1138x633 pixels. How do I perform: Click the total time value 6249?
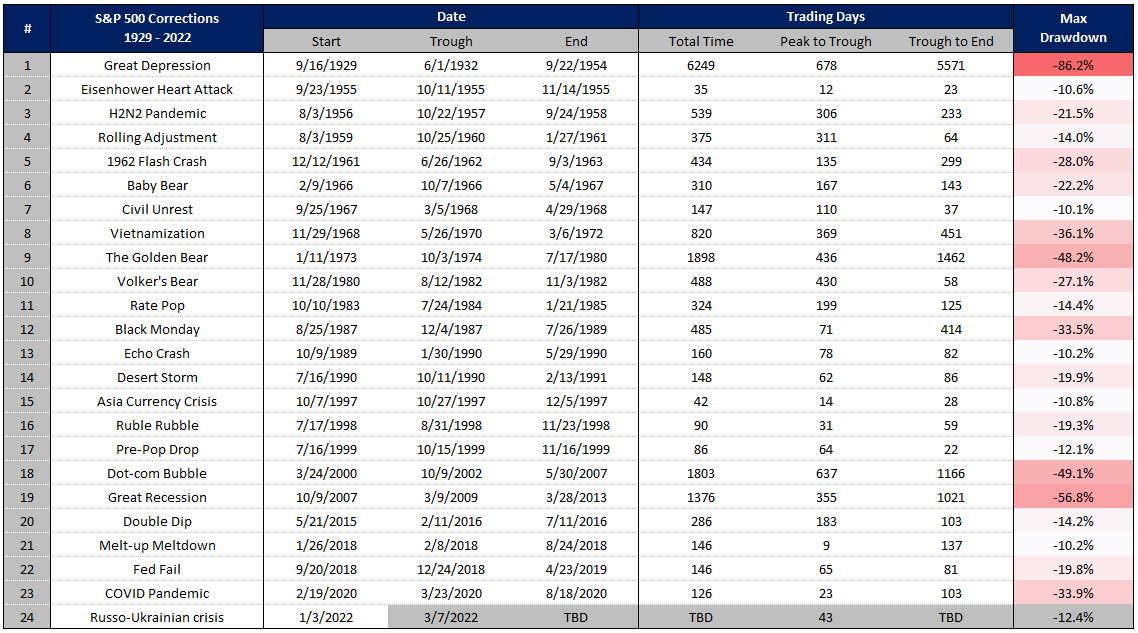(x=701, y=65)
